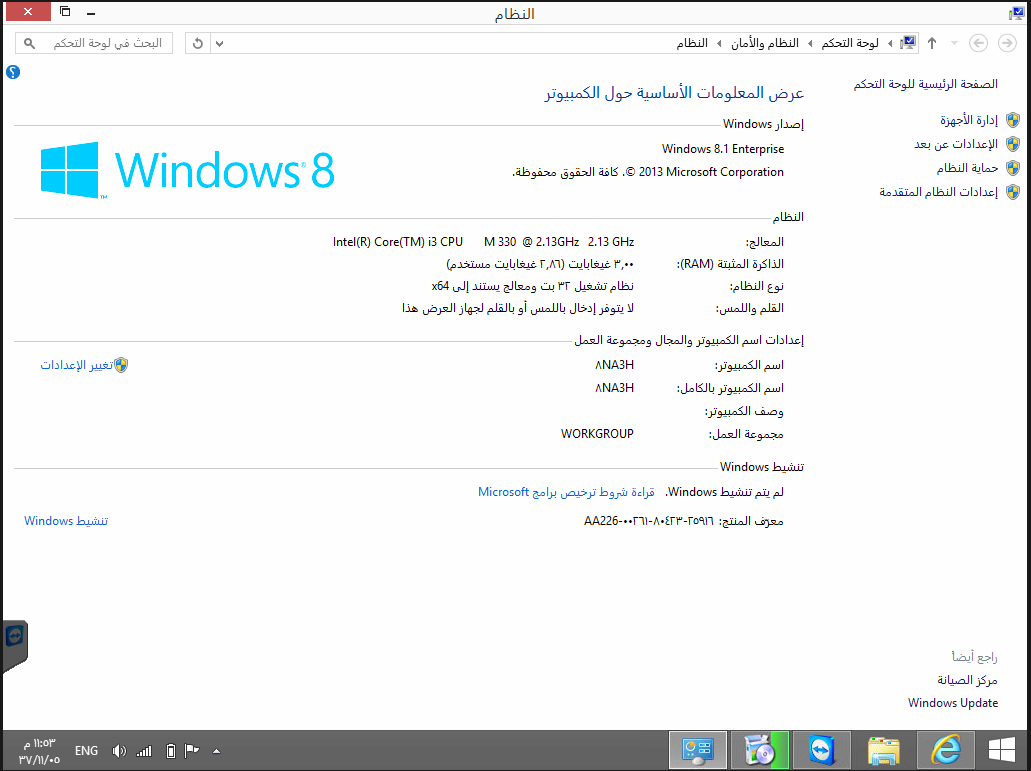Click تغيير الإعدادات link
Screen dimensions: 1031x771
[x=76, y=365]
